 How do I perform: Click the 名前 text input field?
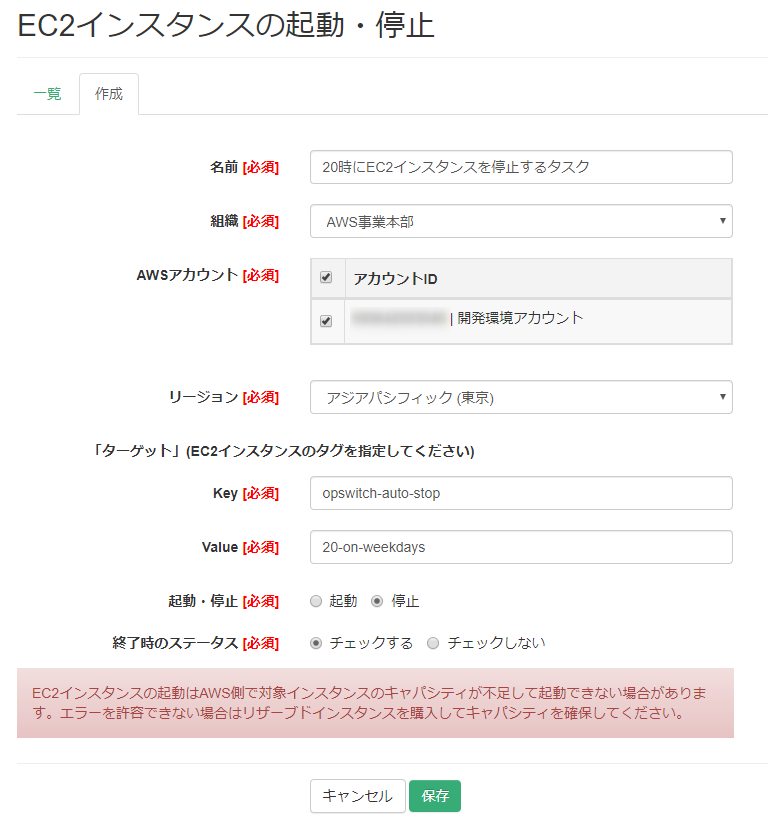pyautogui.click(x=520, y=167)
